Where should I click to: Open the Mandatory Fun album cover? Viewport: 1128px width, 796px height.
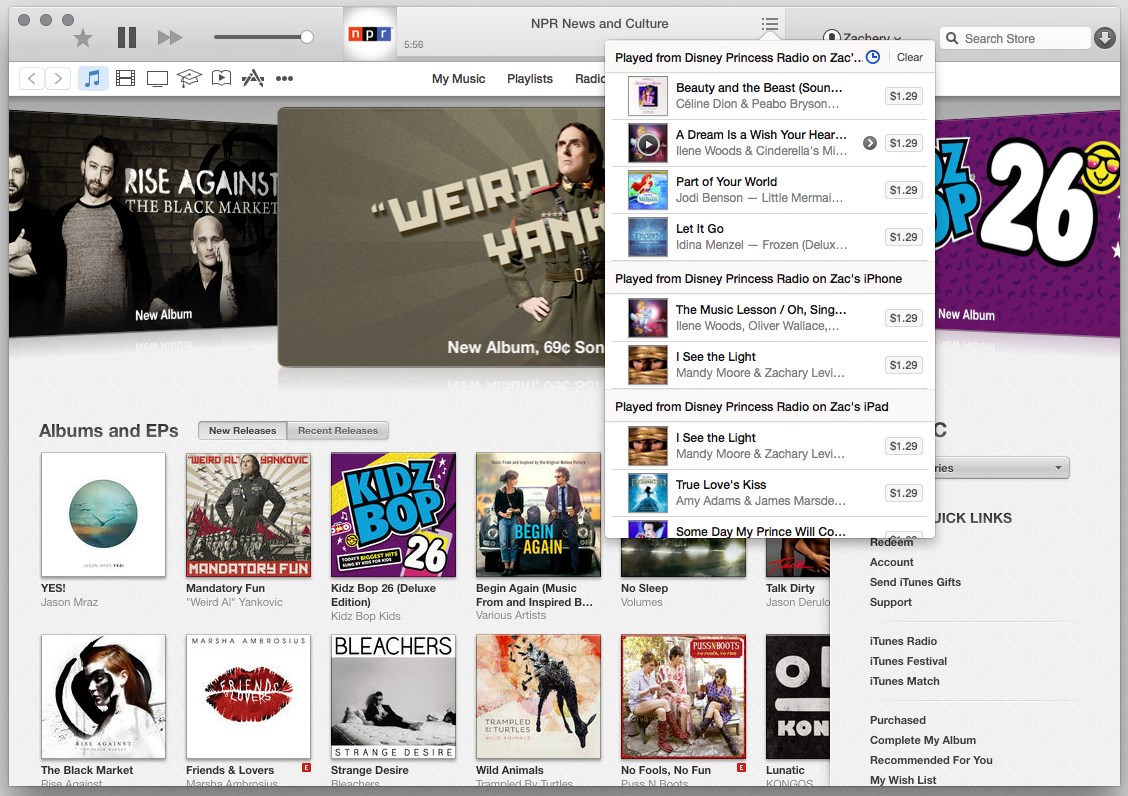pos(248,515)
